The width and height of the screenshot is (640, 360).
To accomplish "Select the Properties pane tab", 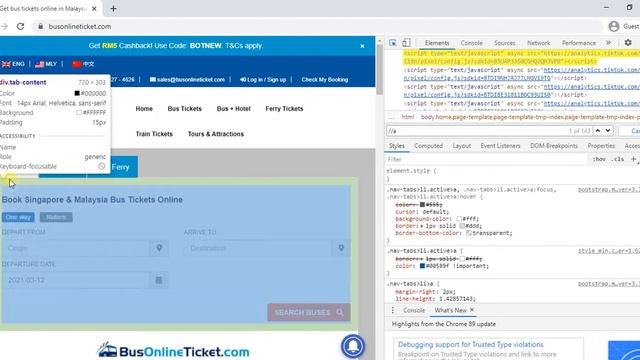I will pyautogui.click(x=601, y=146).
